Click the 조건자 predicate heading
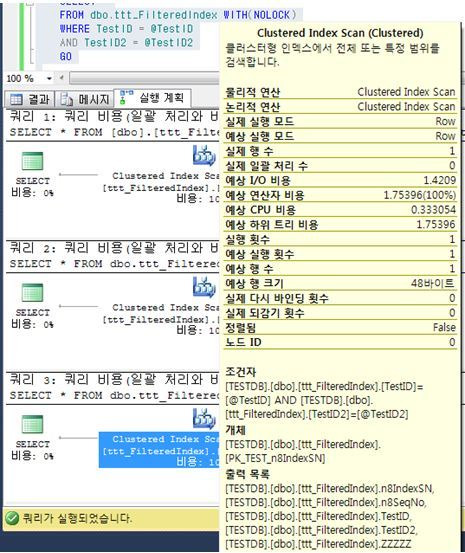Image resolution: width=465 pixels, height=553 pixels. pos(241,372)
